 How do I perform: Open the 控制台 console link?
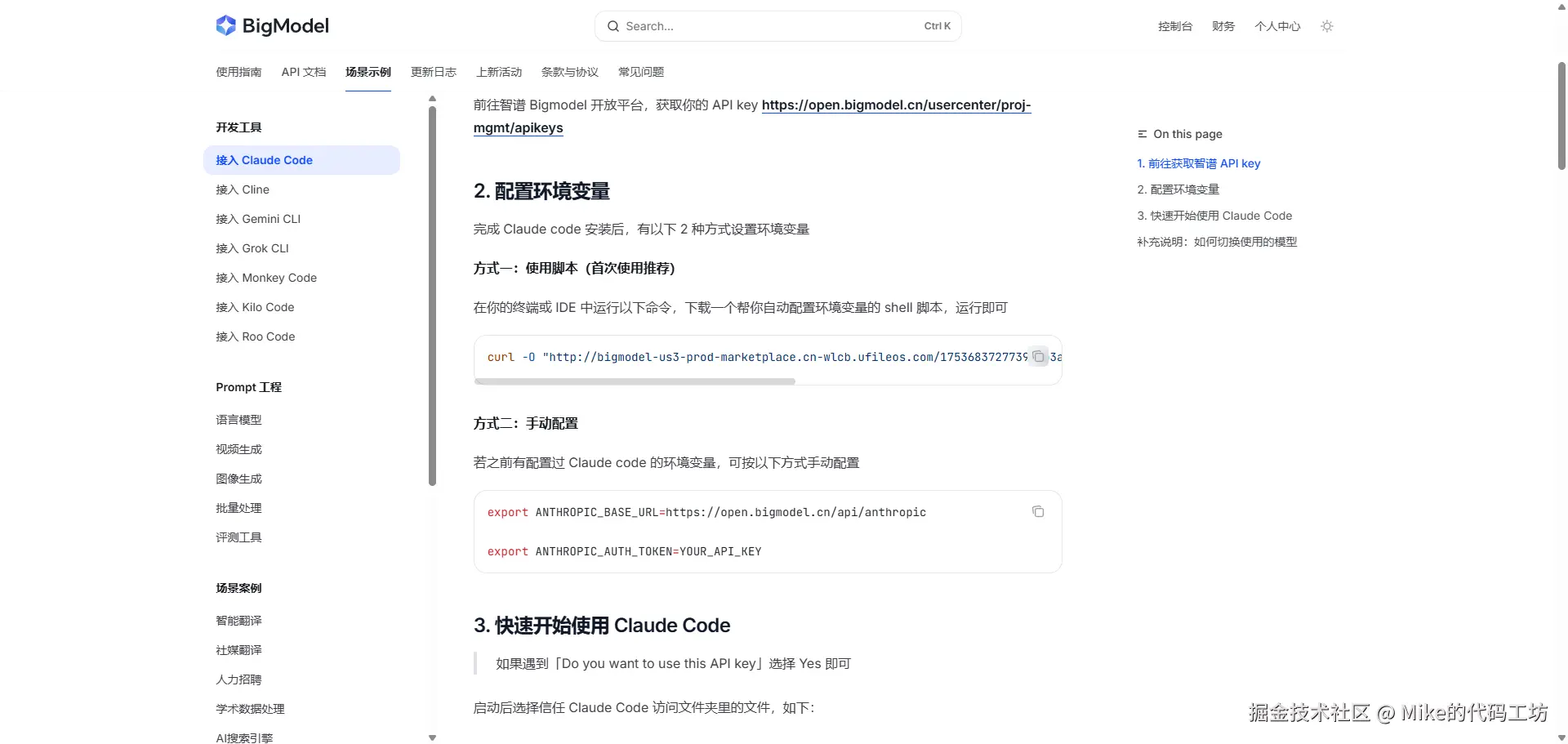coord(1175,26)
